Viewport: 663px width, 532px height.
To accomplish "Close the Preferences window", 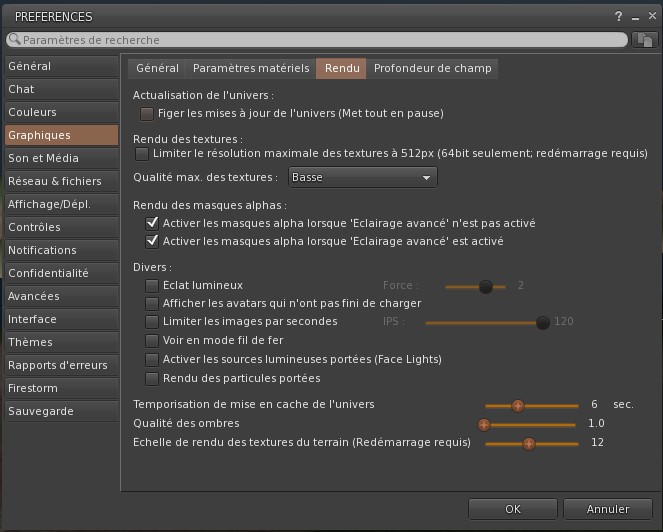I will tap(649, 17).
